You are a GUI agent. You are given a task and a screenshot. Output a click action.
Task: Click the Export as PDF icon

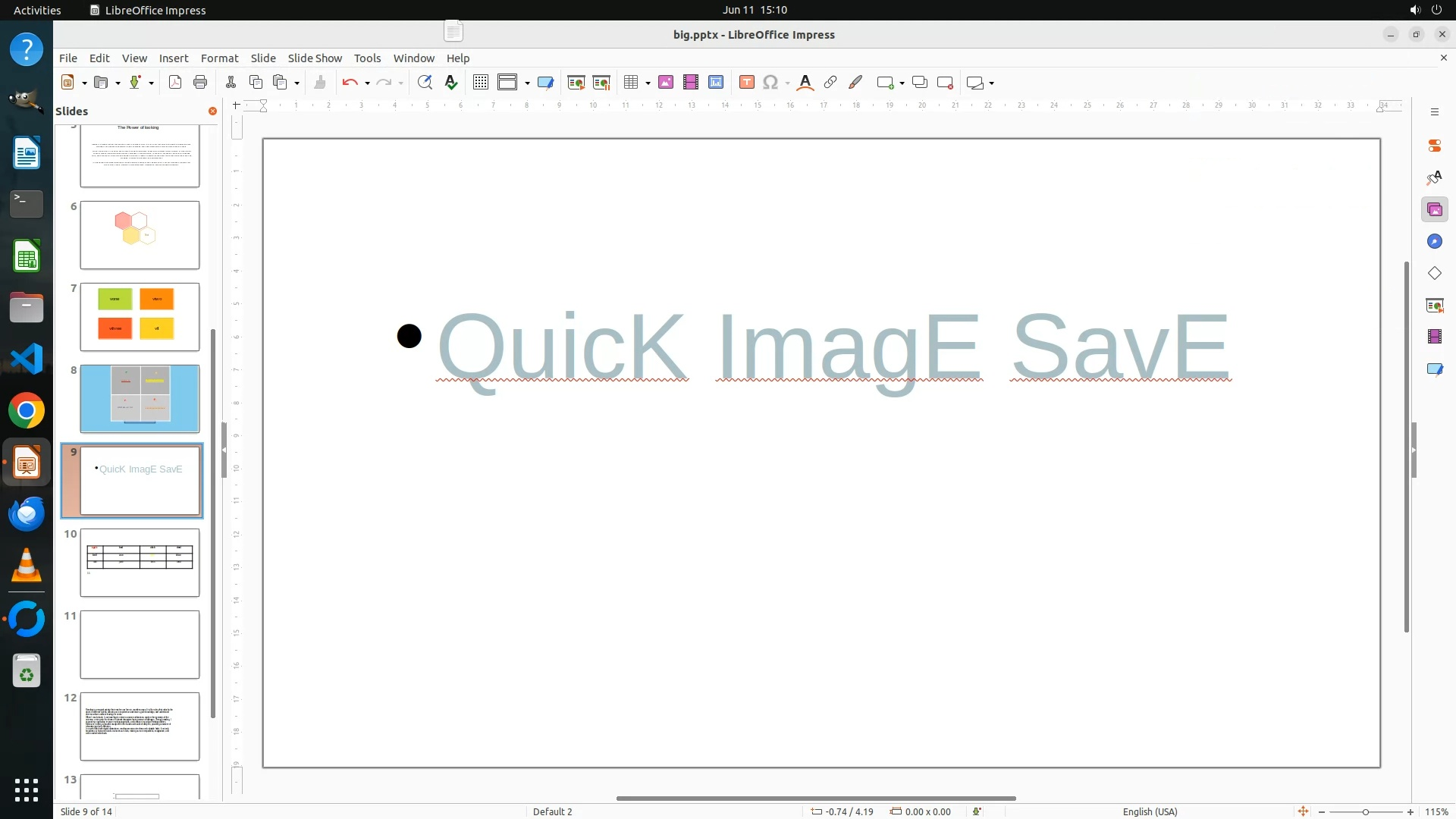tap(175, 83)
